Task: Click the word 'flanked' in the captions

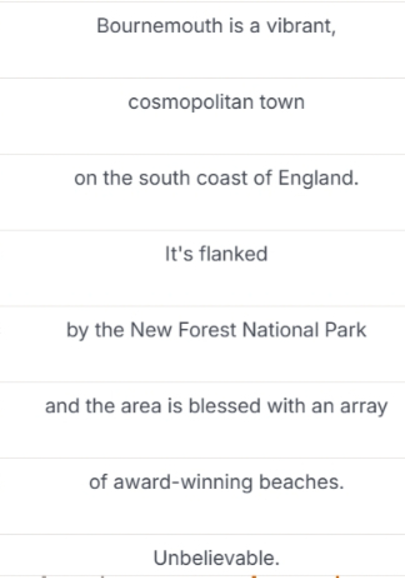Action: (x=233, y=254)
